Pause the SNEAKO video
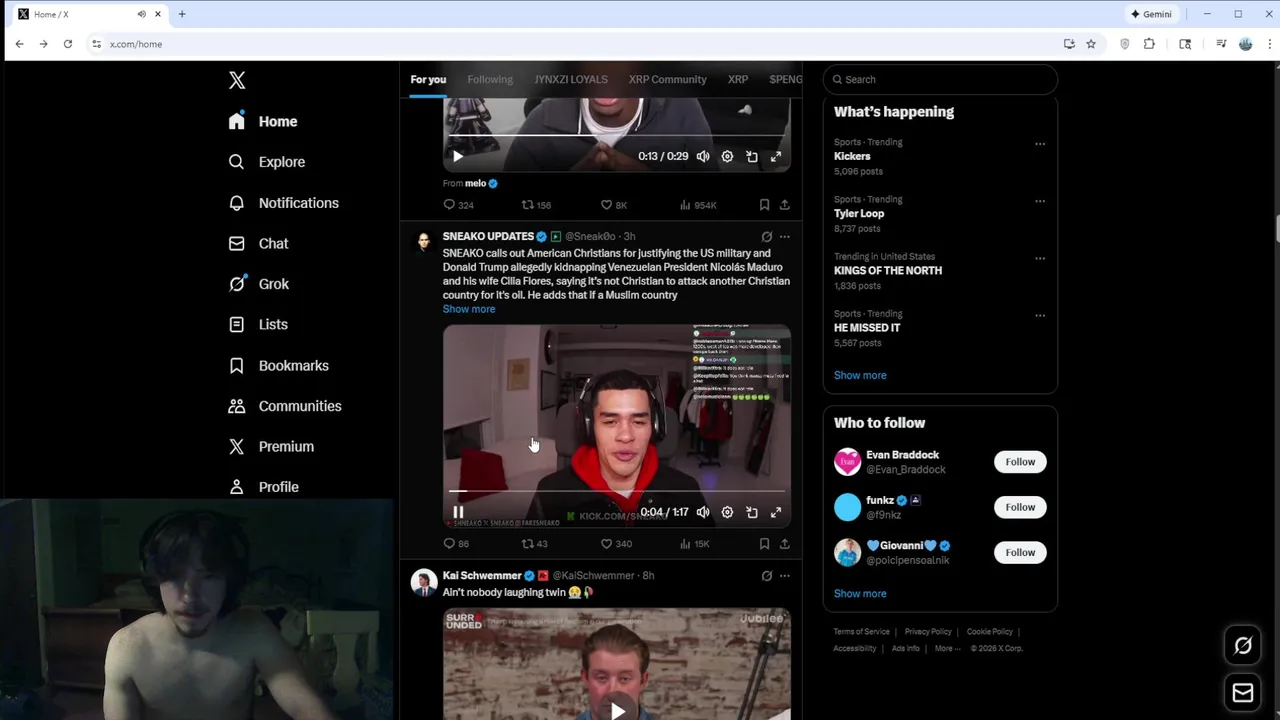This screenshot has width=1280, height=720. (458, 512)
